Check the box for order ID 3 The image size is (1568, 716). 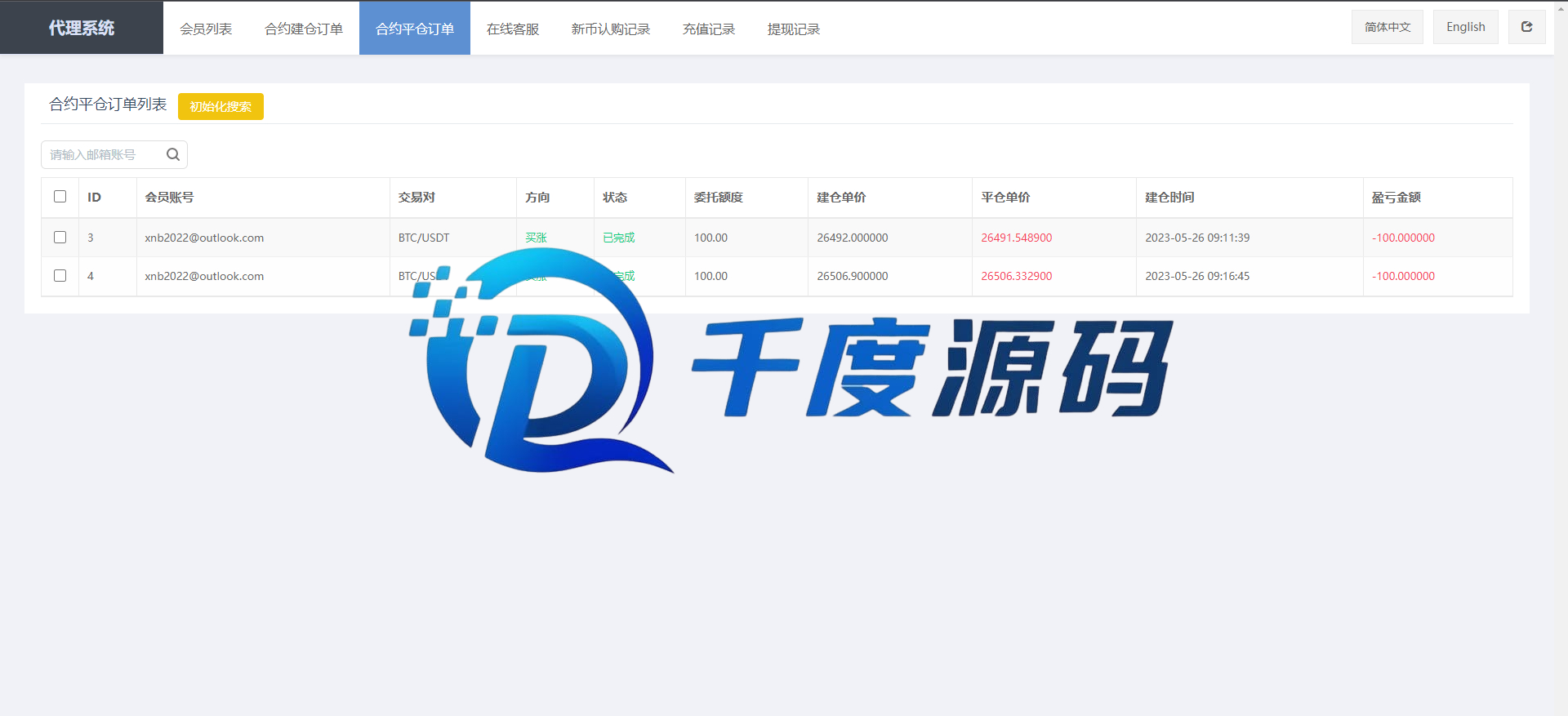[60, 238]
